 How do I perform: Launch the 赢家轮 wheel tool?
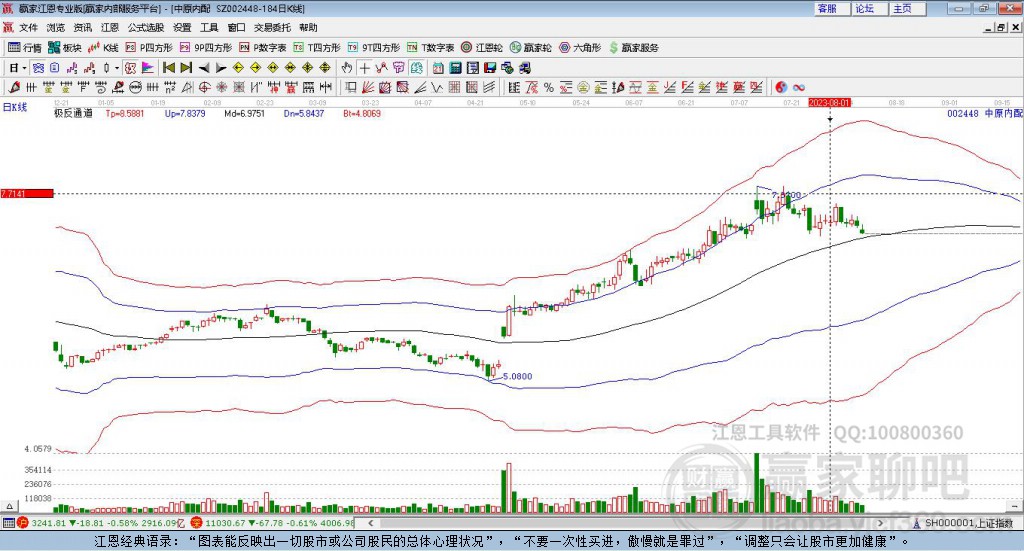(530, 48)
